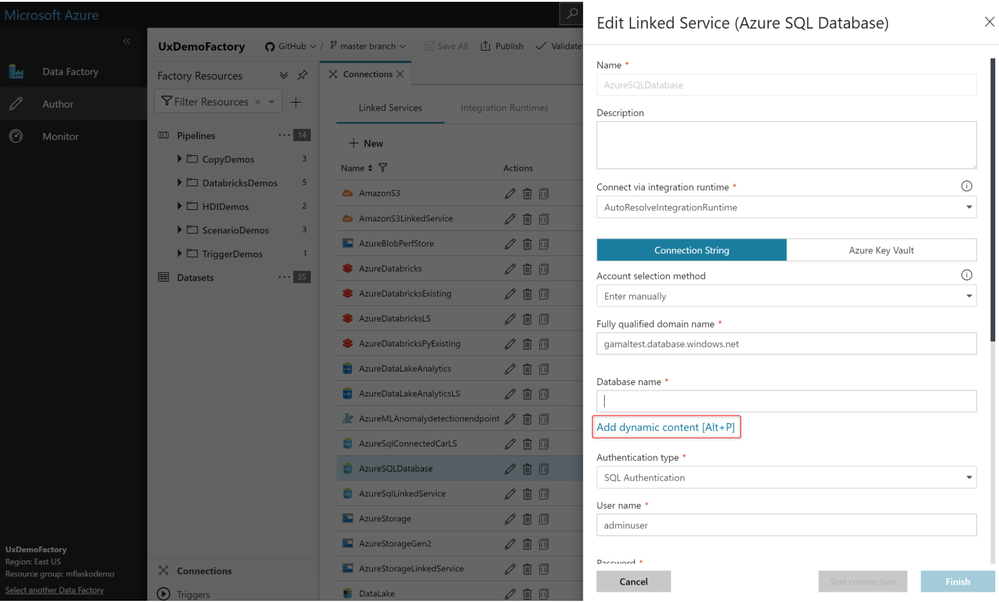
Task: Pin the Factory Resources panel
Action: click(x=302, y=75)
